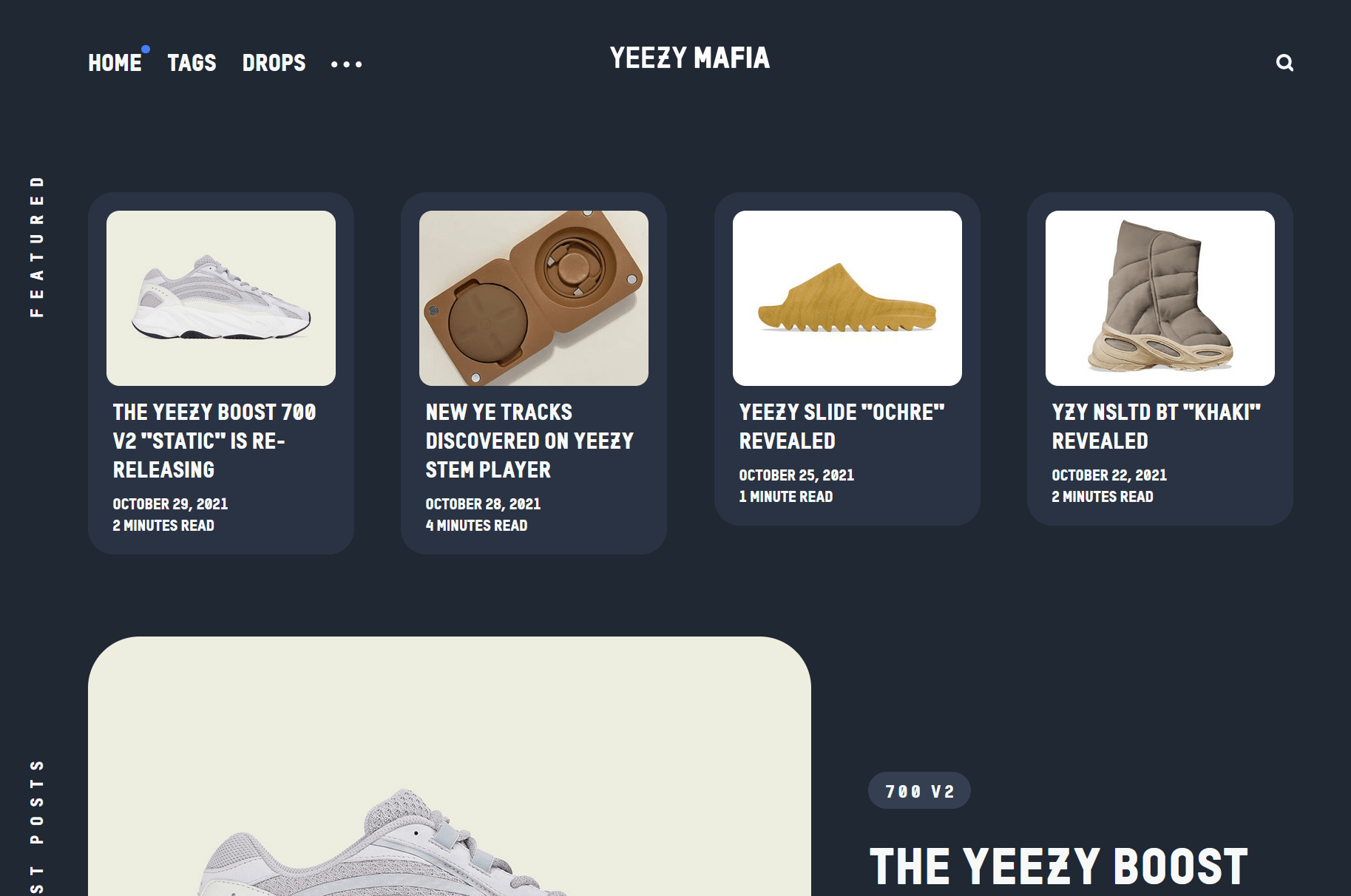Open the ochre Yeezy Slide image
1351x896 pixels.
[847, 298]
